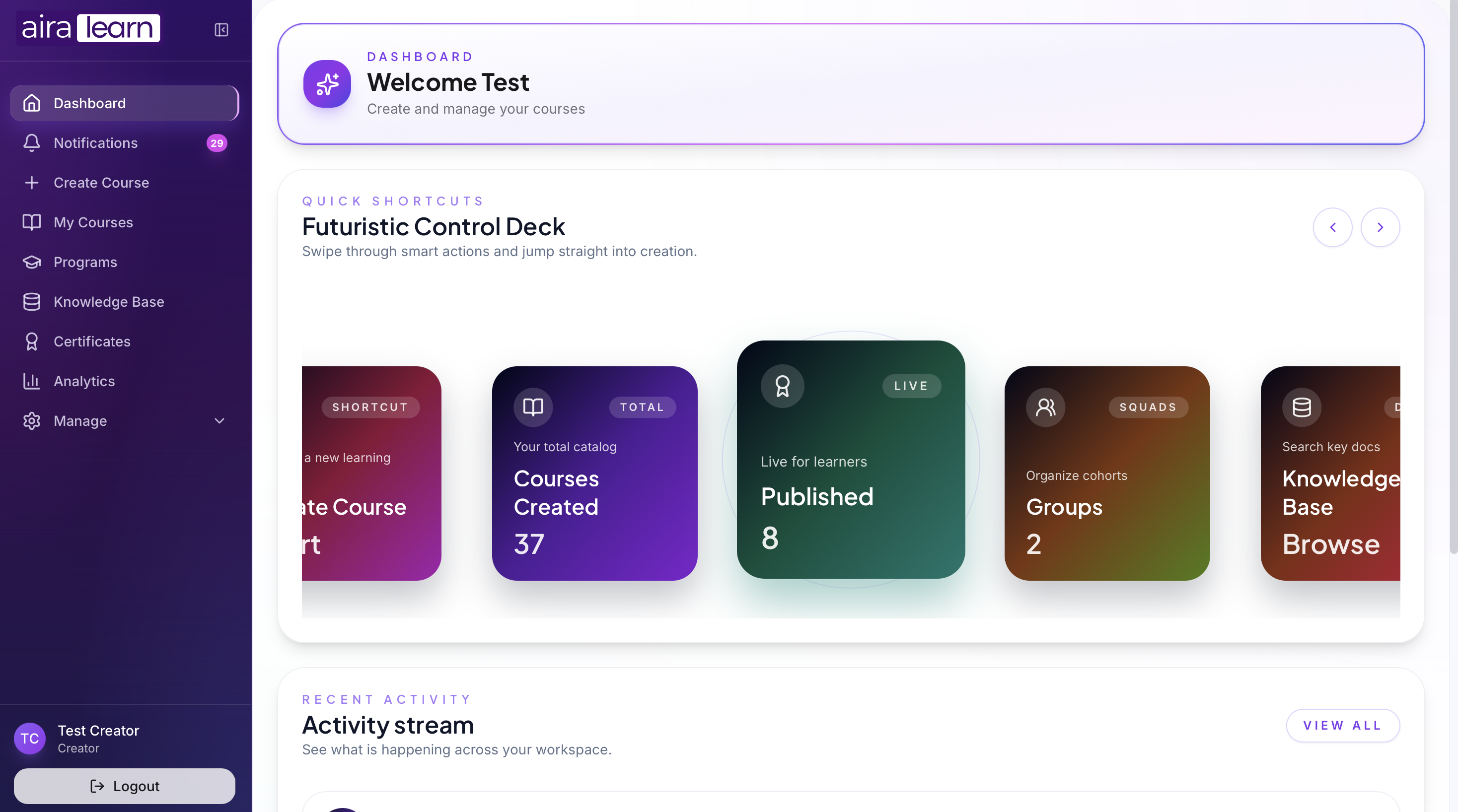Open the Knowledge Base Browse card
Image resolution: width=1458 pixels, height=812 pixels.
[1331, 473]
